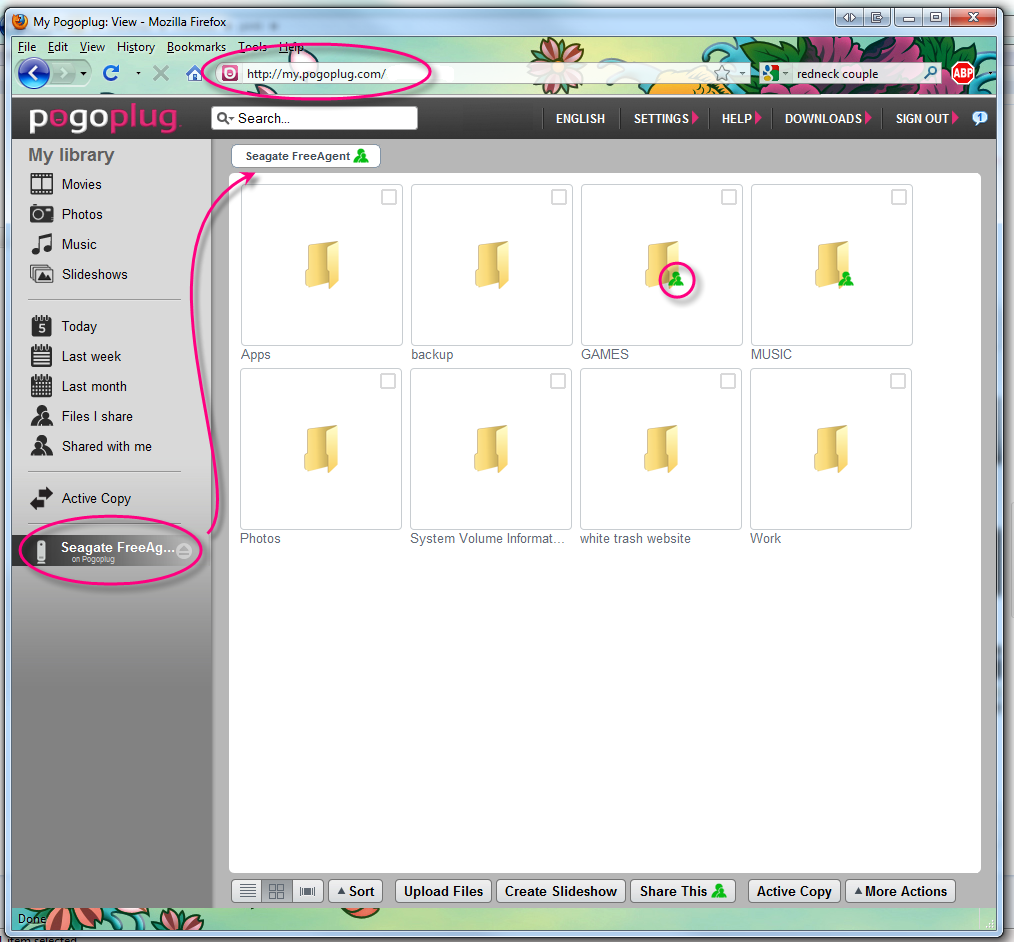Click the Upload Files button
This screenshot has height=942, width=1014.
click(443, 891)
